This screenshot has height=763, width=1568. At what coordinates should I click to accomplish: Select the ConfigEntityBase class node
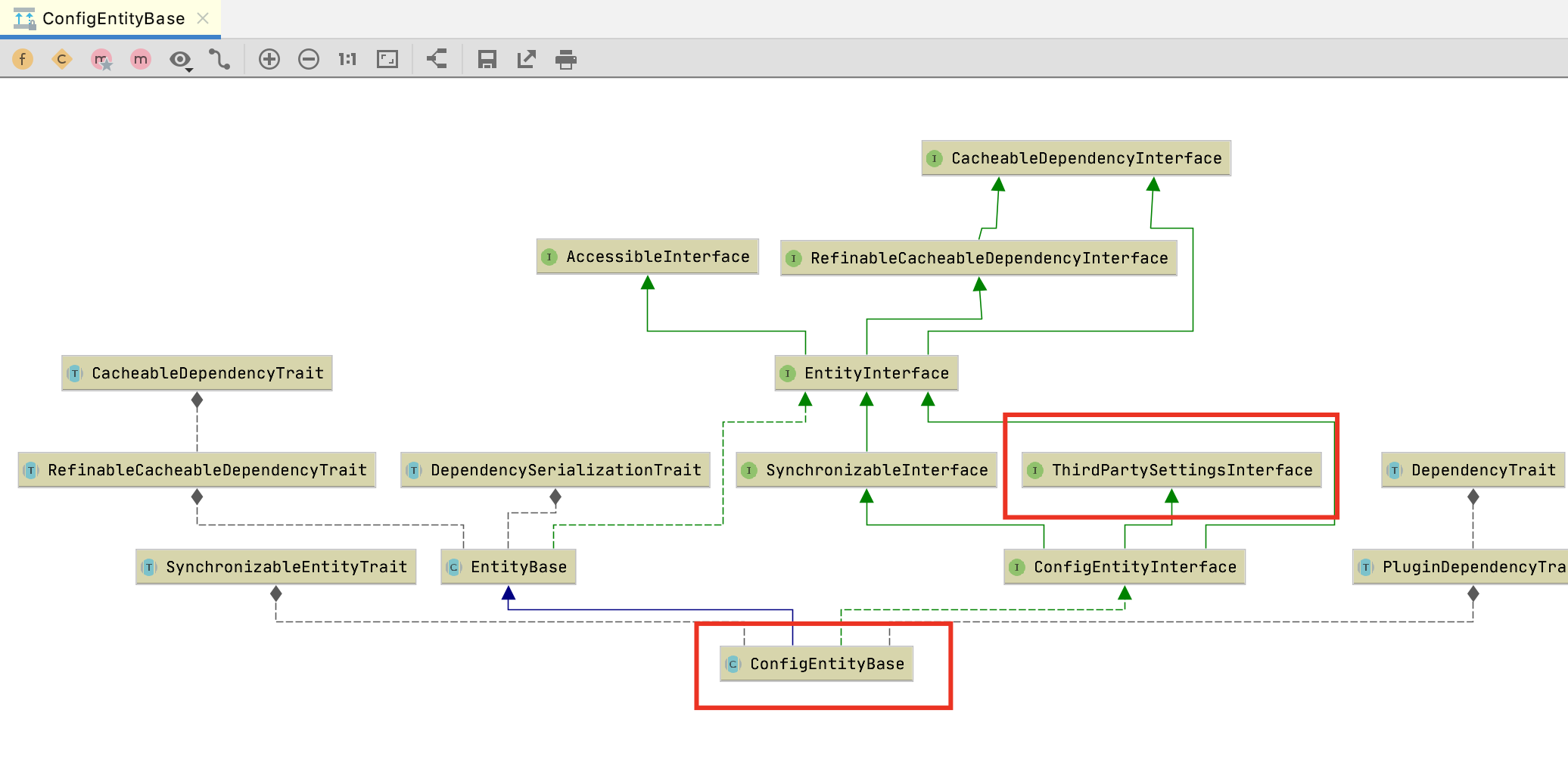point(817,664)
